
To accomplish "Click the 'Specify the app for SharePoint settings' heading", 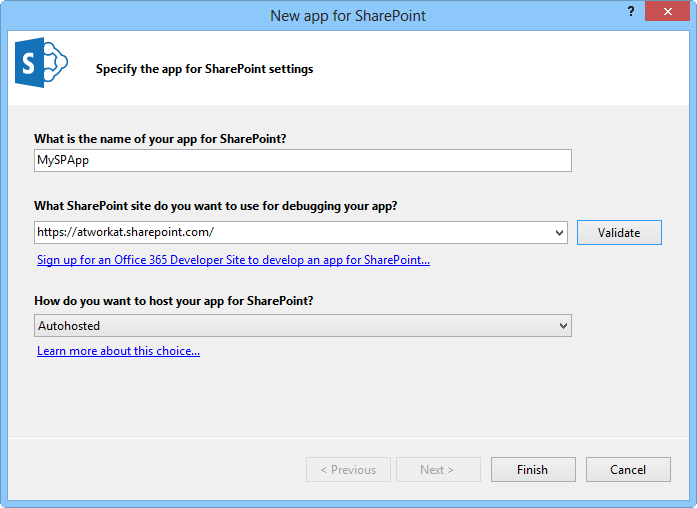I will pos(204,70).
